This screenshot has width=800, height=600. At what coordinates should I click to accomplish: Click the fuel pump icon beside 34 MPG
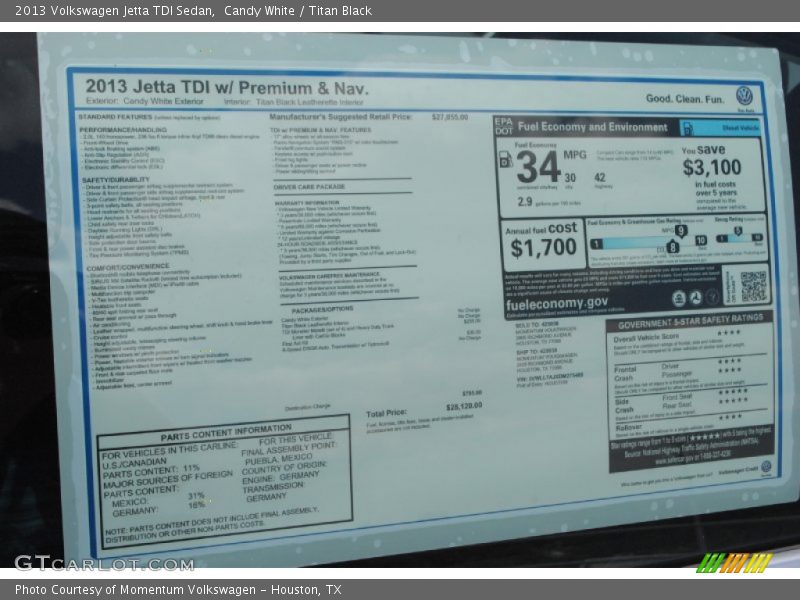505,160
